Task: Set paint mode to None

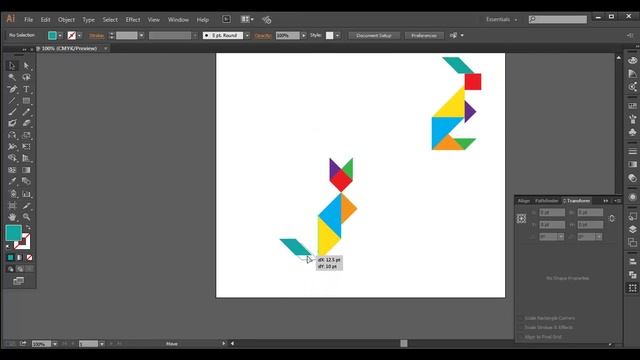Action: [x=29, y=258]
